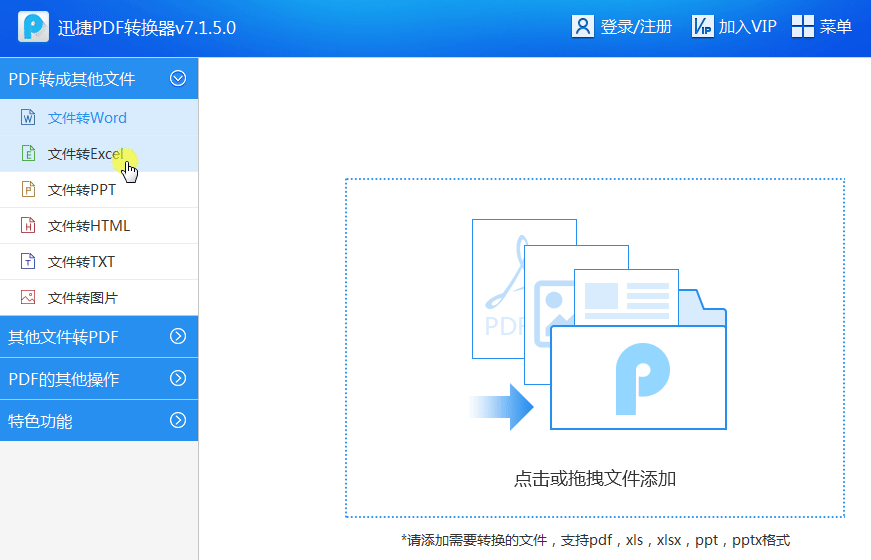Select 文件转Word in the sidebar
The height and width of the screenshot is (560, 871).
click(87, 118)
